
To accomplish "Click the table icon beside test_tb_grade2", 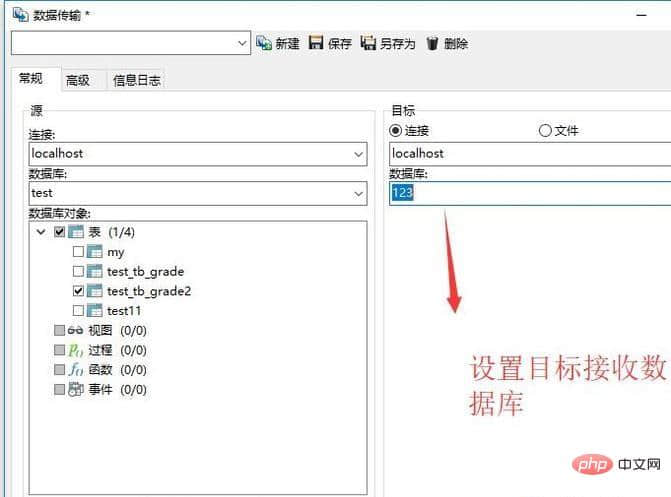I will click(x=95, y=291).
